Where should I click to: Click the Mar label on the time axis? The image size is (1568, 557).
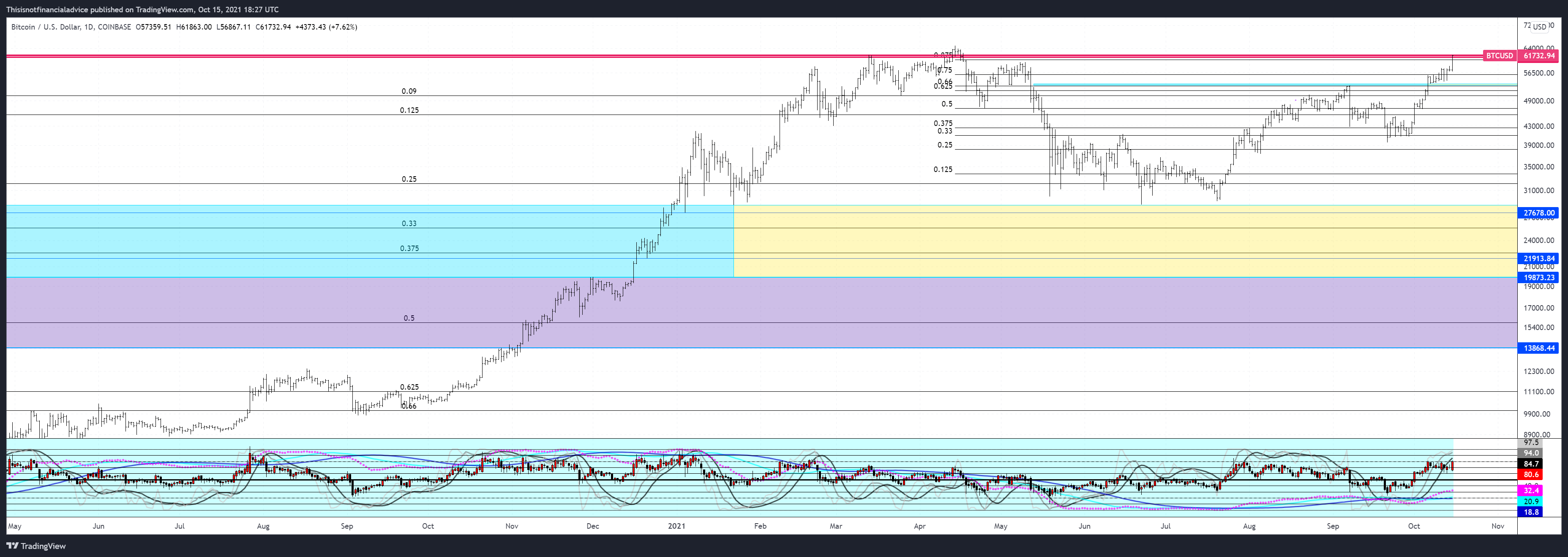[836, 526]
